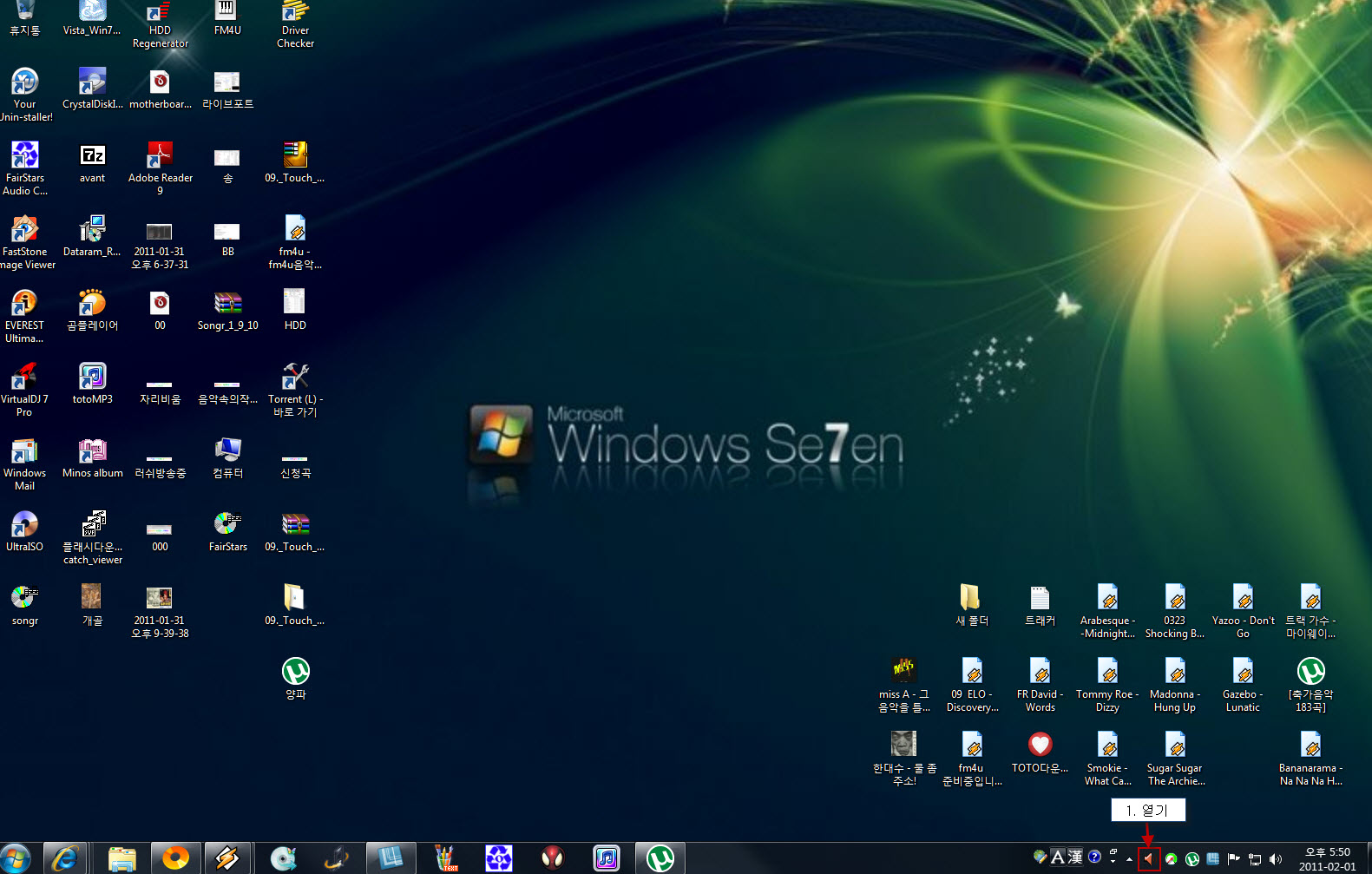Open the TOTO다운 heart icon
This screenshot has height=874, width=1372.
(x=1040, y=752)
